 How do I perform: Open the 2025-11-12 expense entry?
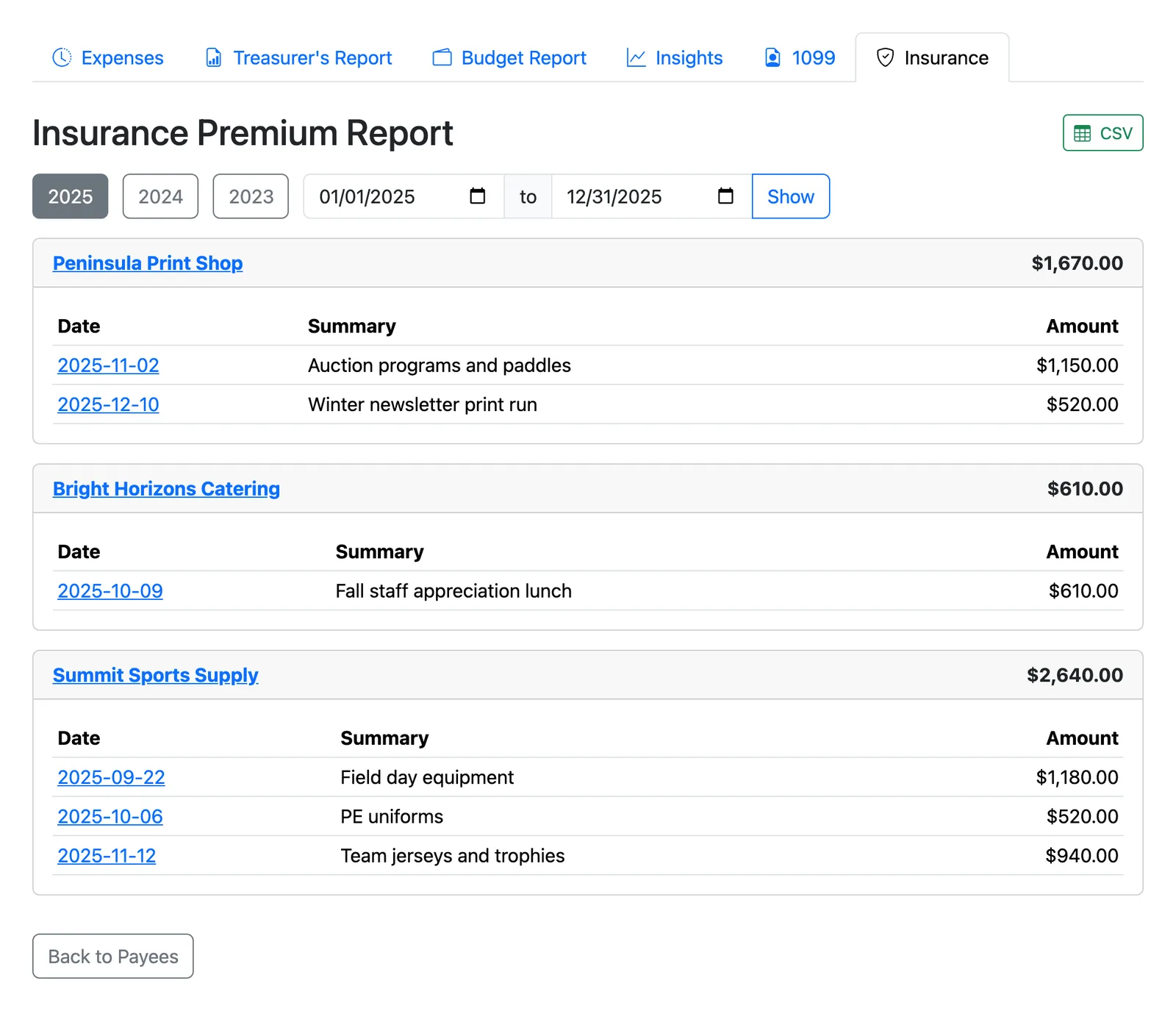tap(107, 856)
